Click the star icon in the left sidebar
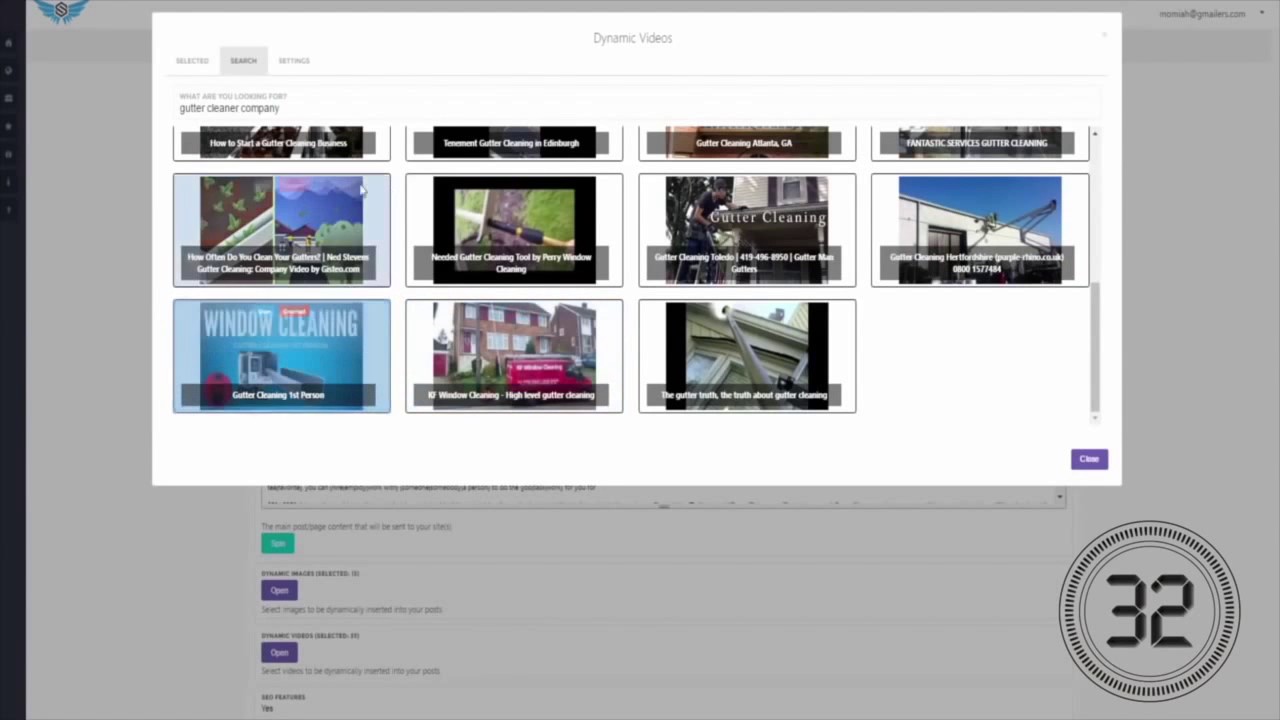1280x720 pixels. point(9,127)
